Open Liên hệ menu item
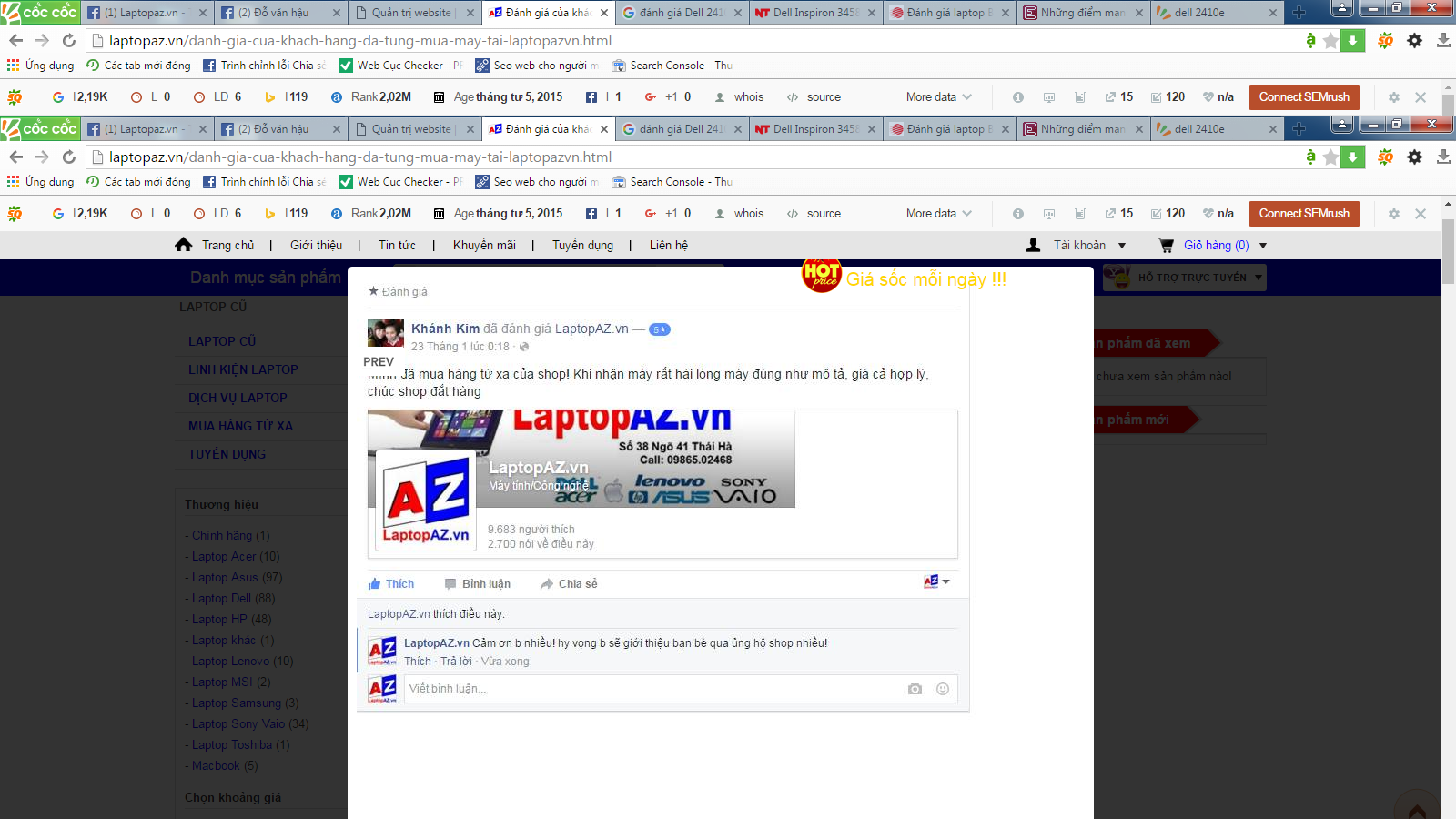This screenshot has height=819, width=1456. 669,245
